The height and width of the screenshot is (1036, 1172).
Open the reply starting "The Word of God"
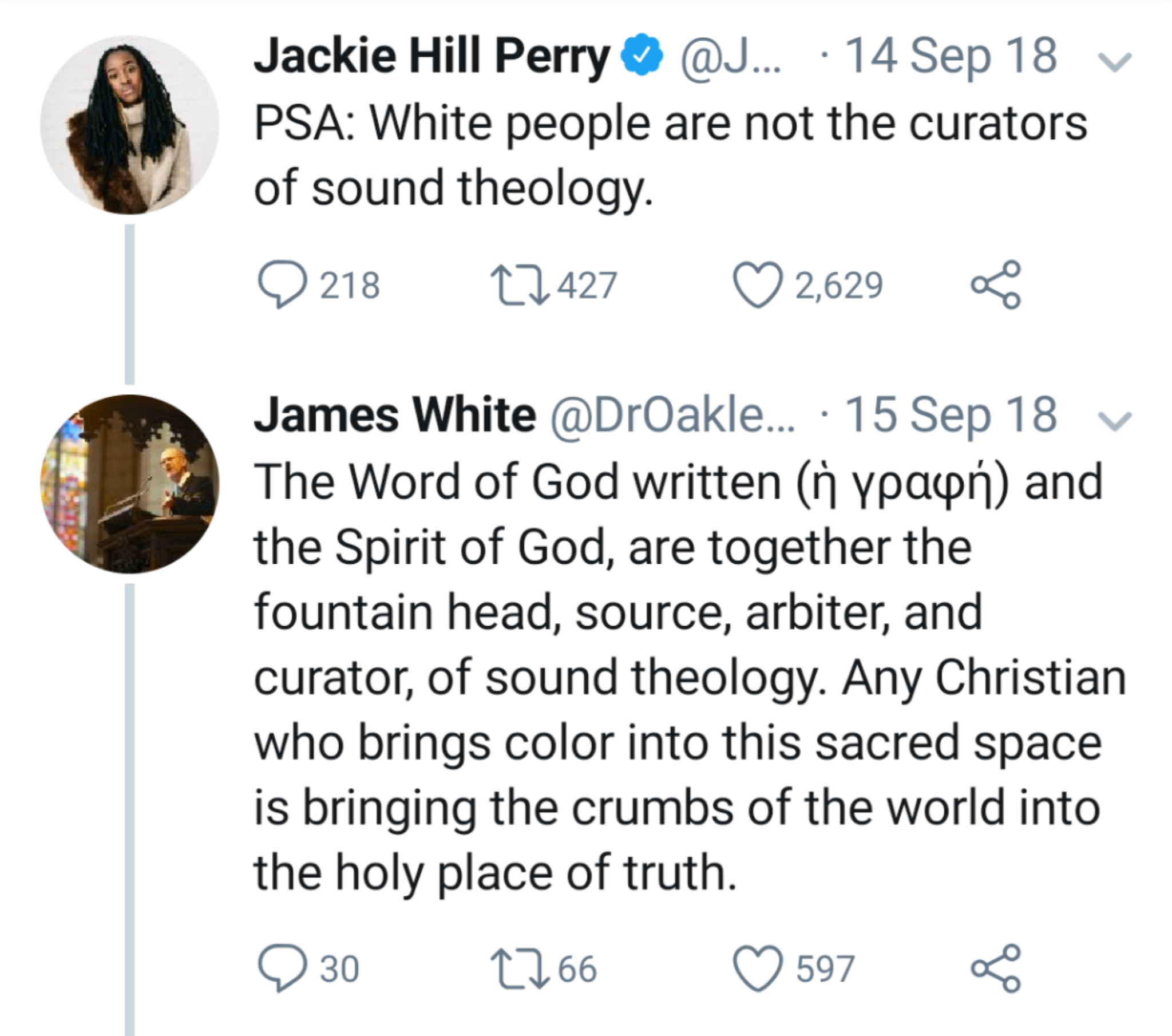point(676,677)
